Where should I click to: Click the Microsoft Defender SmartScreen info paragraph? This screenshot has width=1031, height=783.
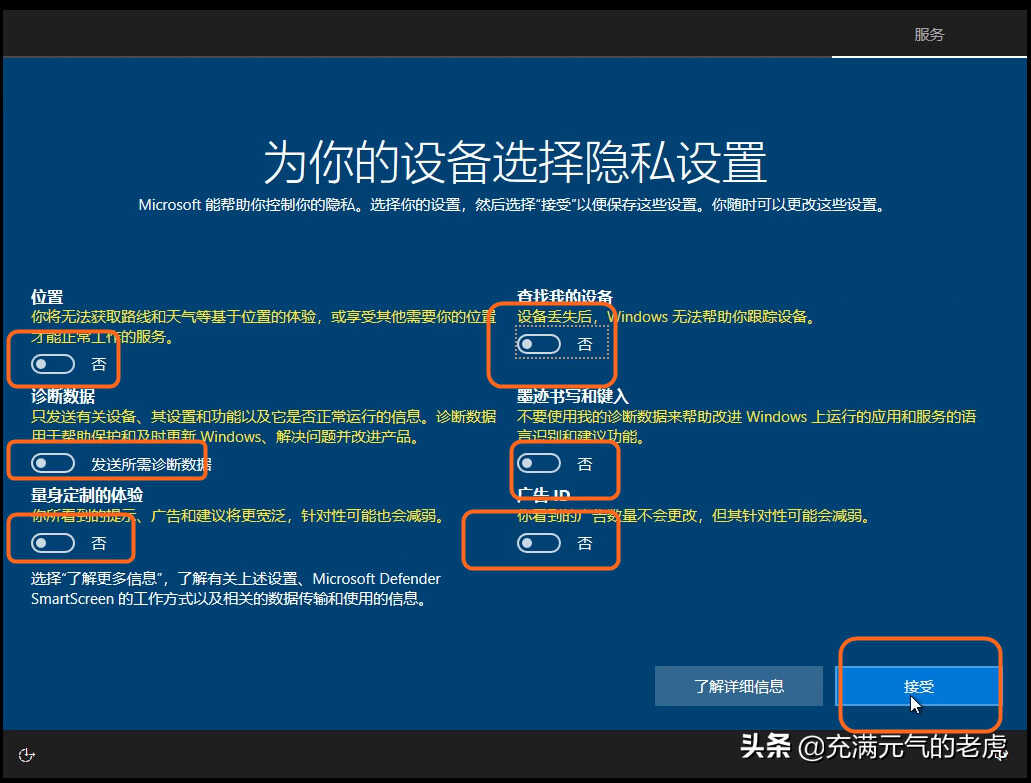[236, 589]
